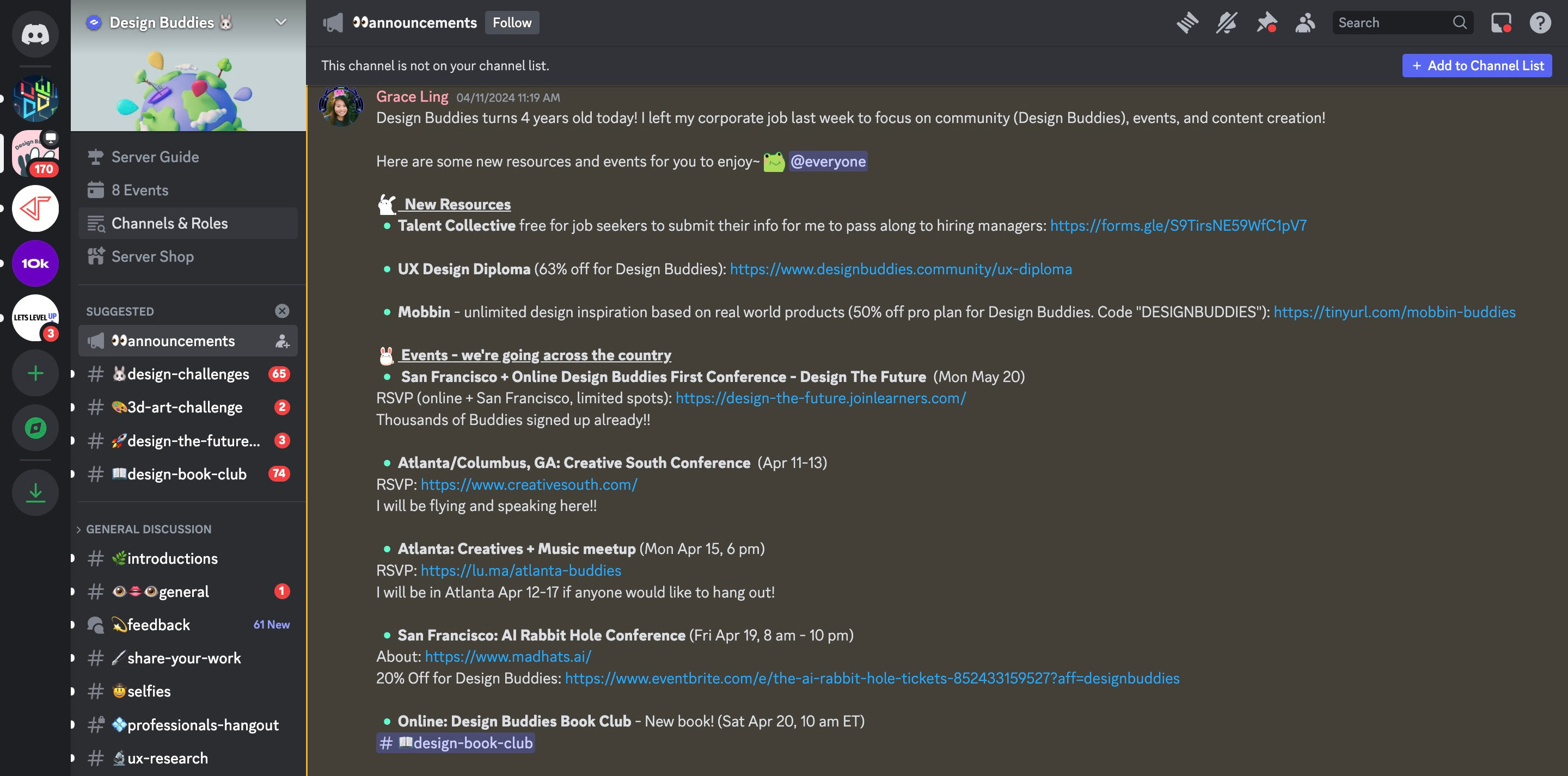1568x776 pixels.
Task: Open the general channel
Action: click(x=188, y=592)
